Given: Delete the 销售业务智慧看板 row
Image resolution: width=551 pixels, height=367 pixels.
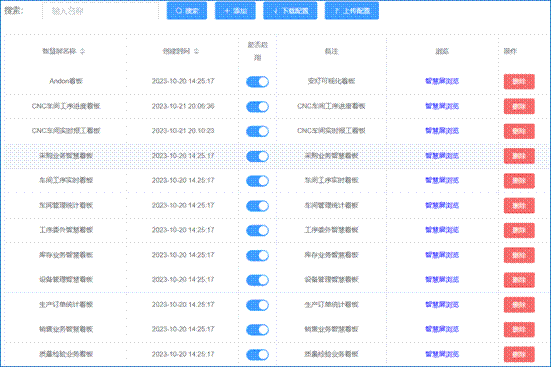Looking at the screenshot, I should click(x=519, y=329).
